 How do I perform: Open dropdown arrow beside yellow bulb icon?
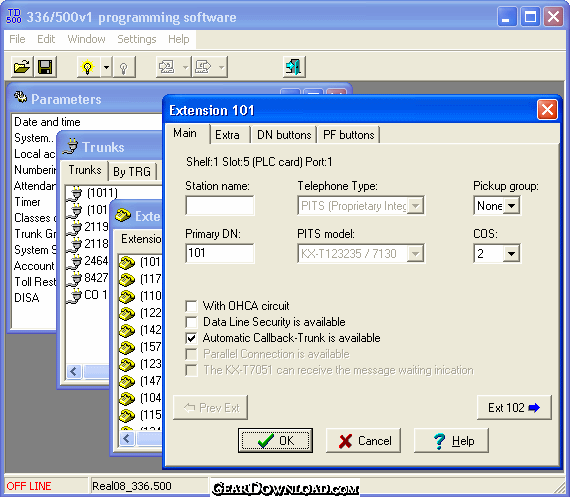pos(106,67)
